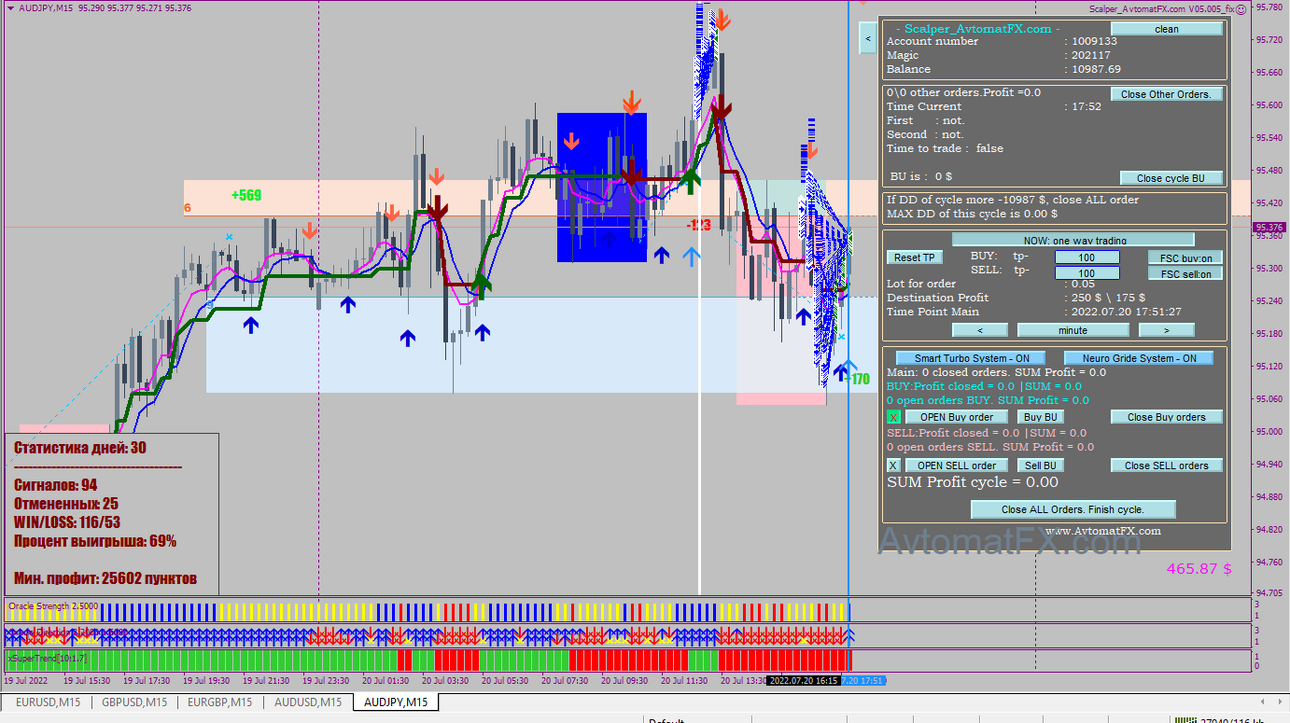This screenshot has width=1290, height=723.
Task: Click 'Статистика дней: 30' heading
Action: point(80,447)
